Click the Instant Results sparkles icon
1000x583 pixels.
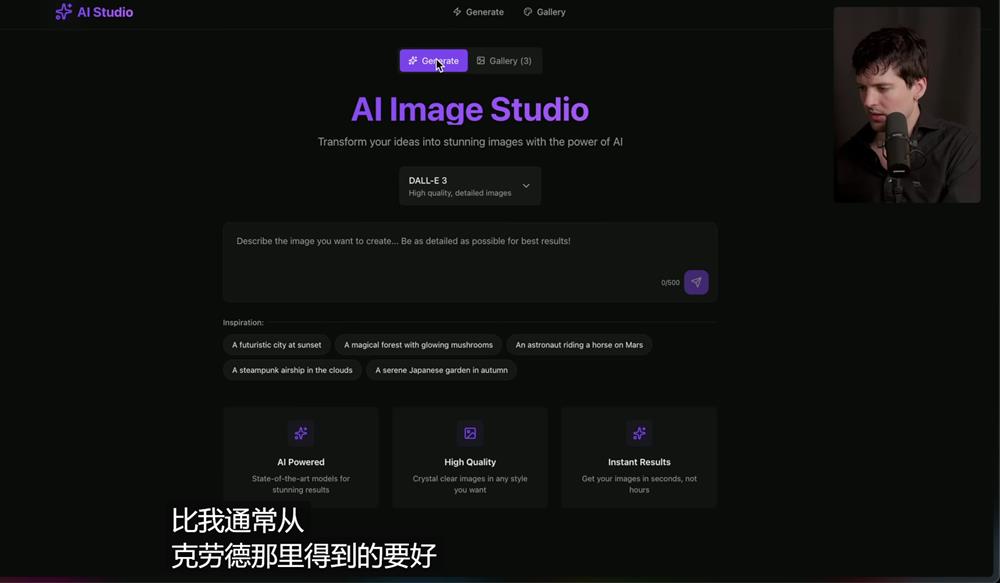(x=639, y=433)
